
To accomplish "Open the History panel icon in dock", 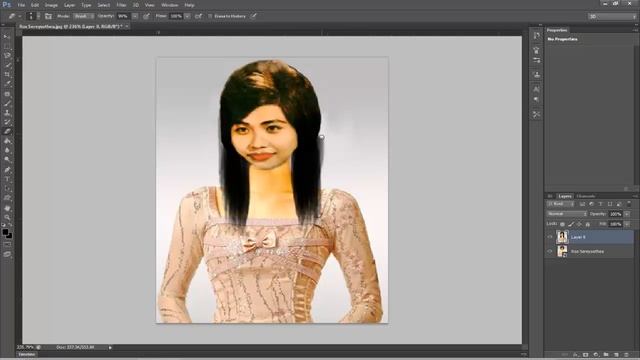I will click(536, 36).
